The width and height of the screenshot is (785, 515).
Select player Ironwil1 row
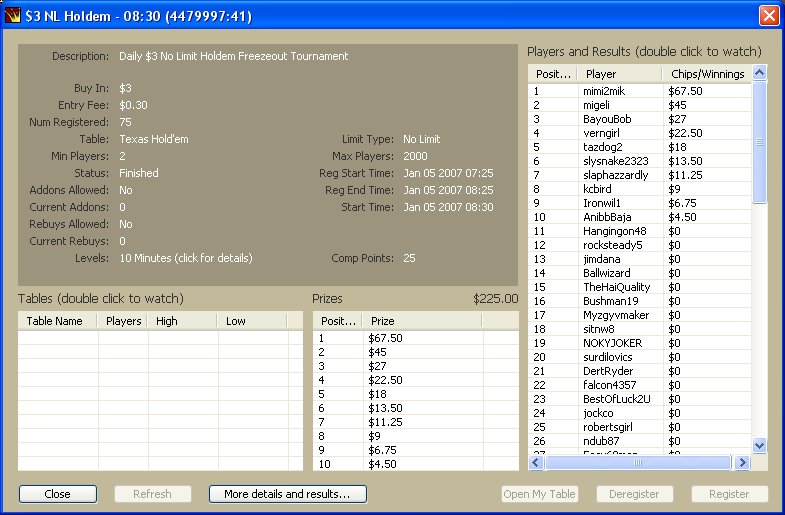coord(640,203)
